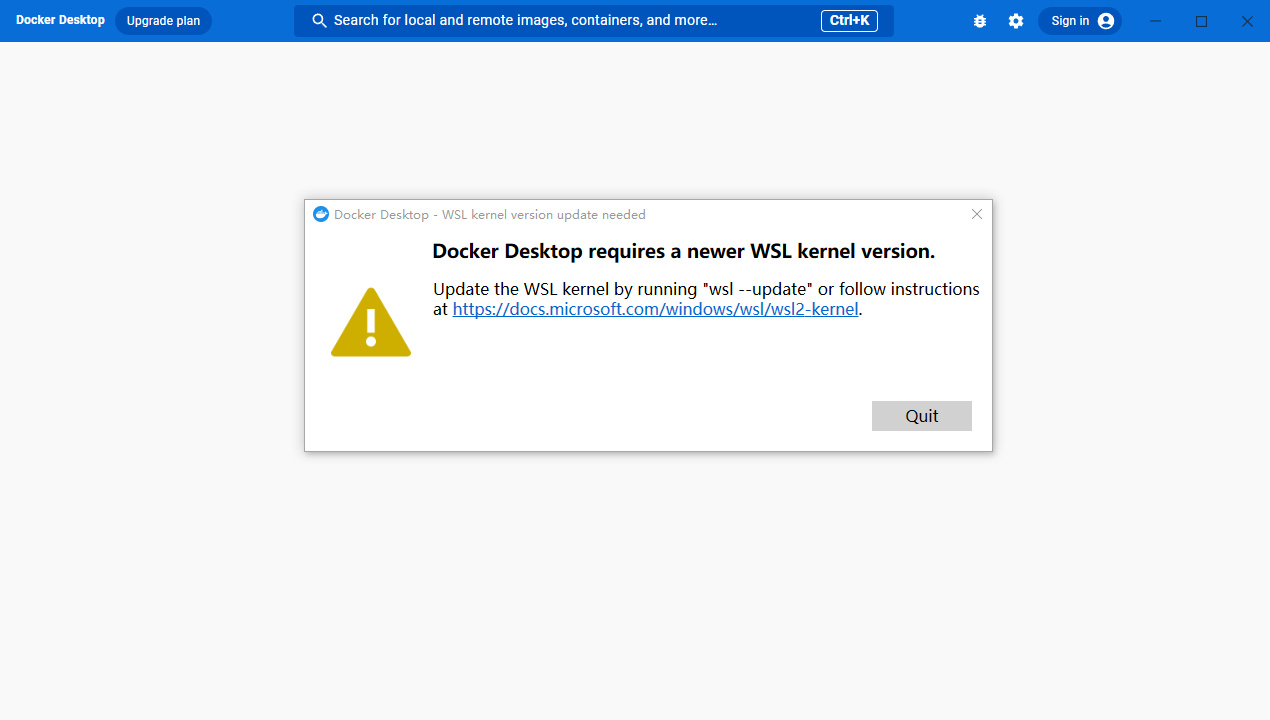This screenshot has height=720, width=1270.
Task: Click the dialog title text 'WSL kernel version update needed'
Action: pyautogui.click(x=544, y=215)
